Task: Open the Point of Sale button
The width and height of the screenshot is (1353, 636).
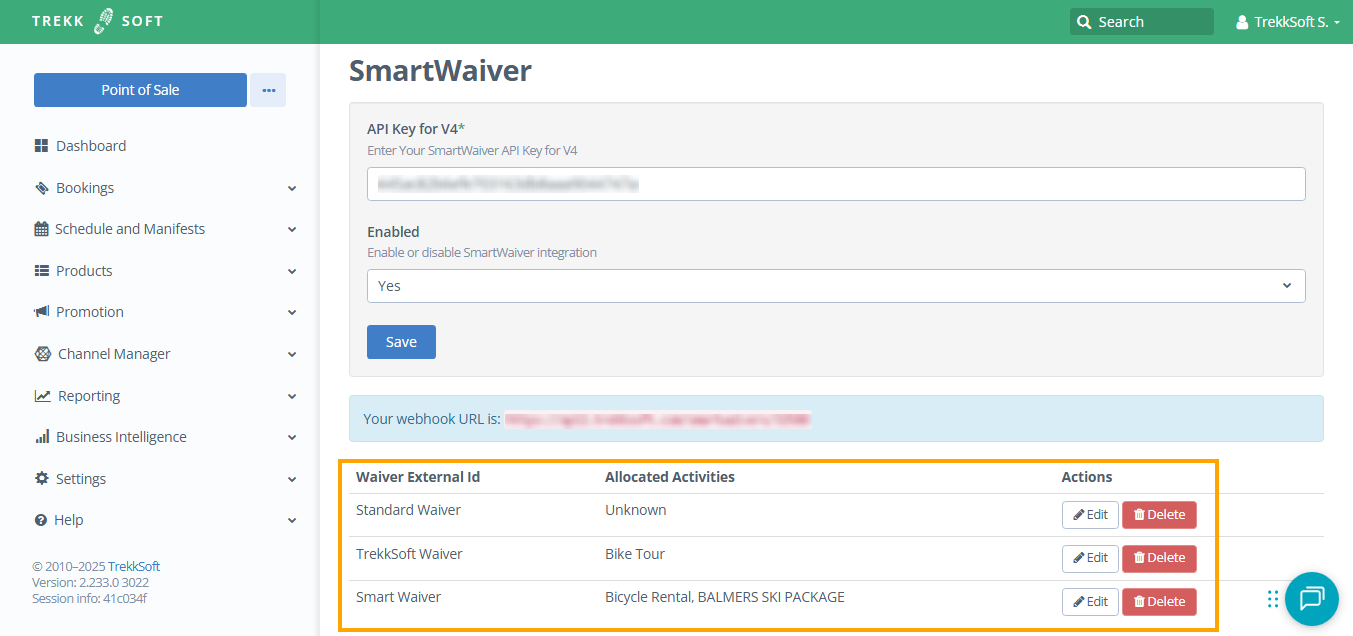Action: pyautogui.click(x=140, y=90)
